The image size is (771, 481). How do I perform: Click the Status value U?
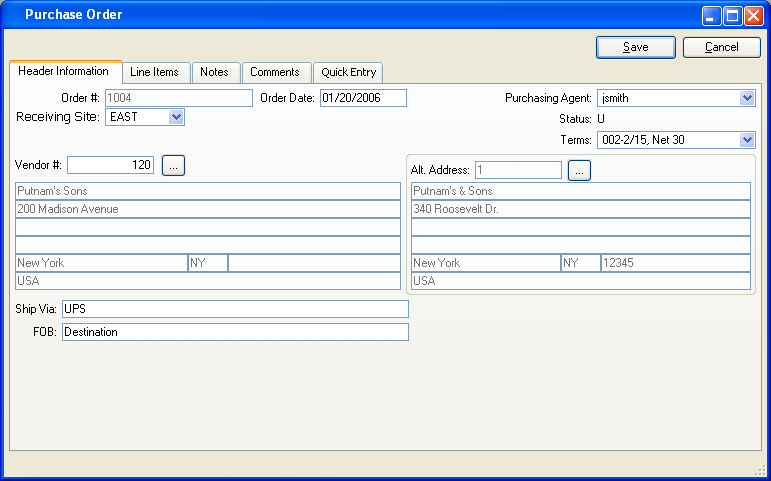click(x=601, y=119)
